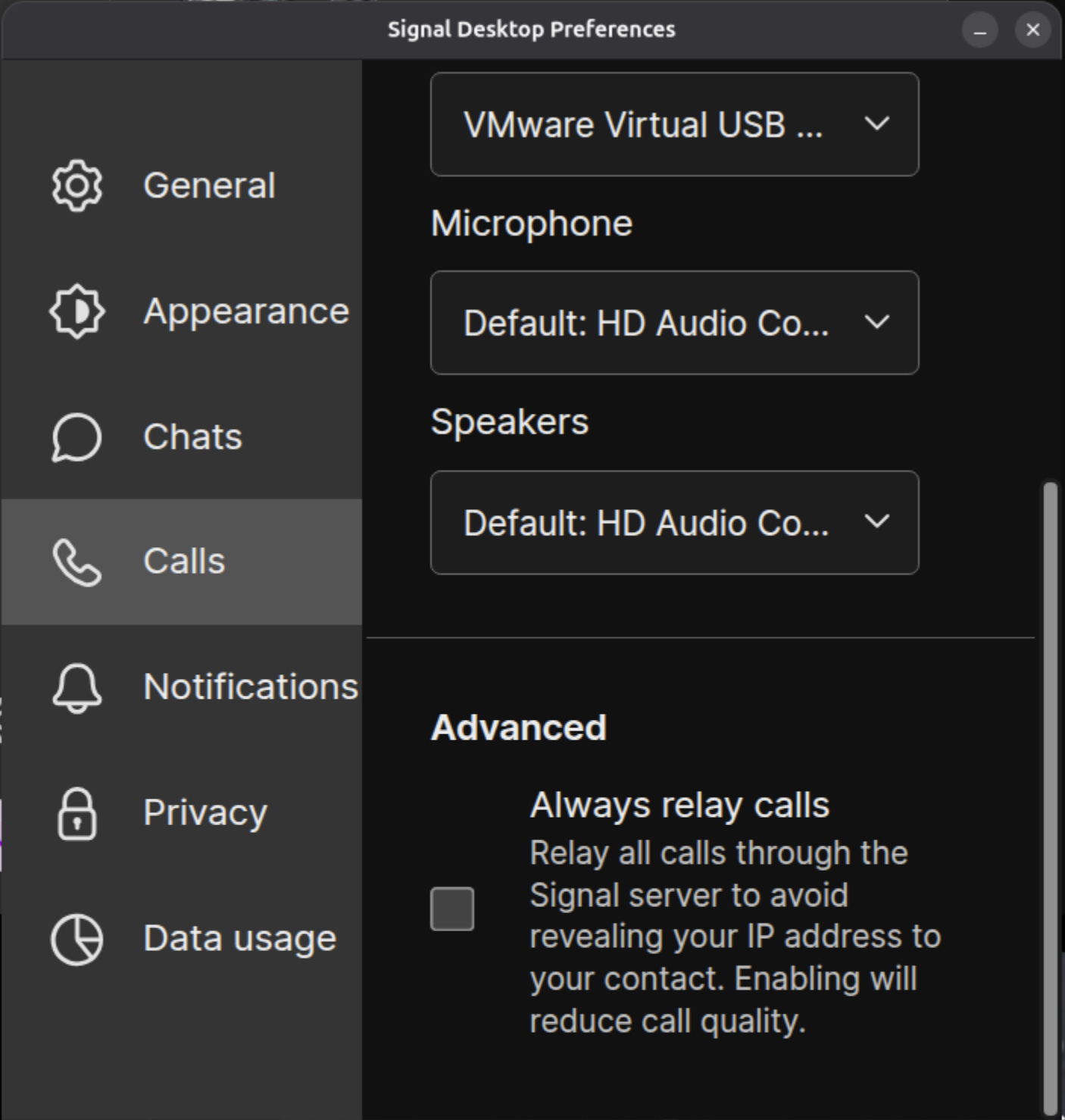The height and width of the screenshot is (1120, 1065).
Task: Click the Microphone label text
Action: [x=532, y=224]
